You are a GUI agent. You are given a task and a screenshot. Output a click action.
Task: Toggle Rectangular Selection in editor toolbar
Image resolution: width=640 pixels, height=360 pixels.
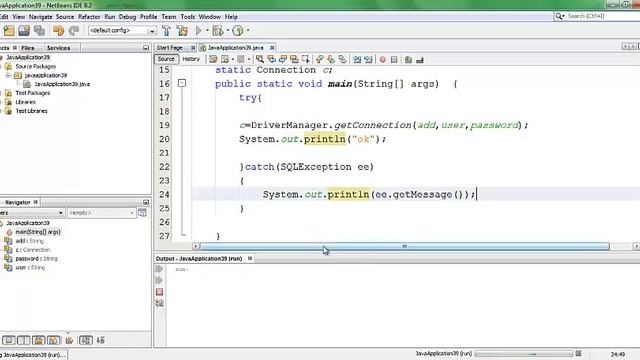[305, 60]
